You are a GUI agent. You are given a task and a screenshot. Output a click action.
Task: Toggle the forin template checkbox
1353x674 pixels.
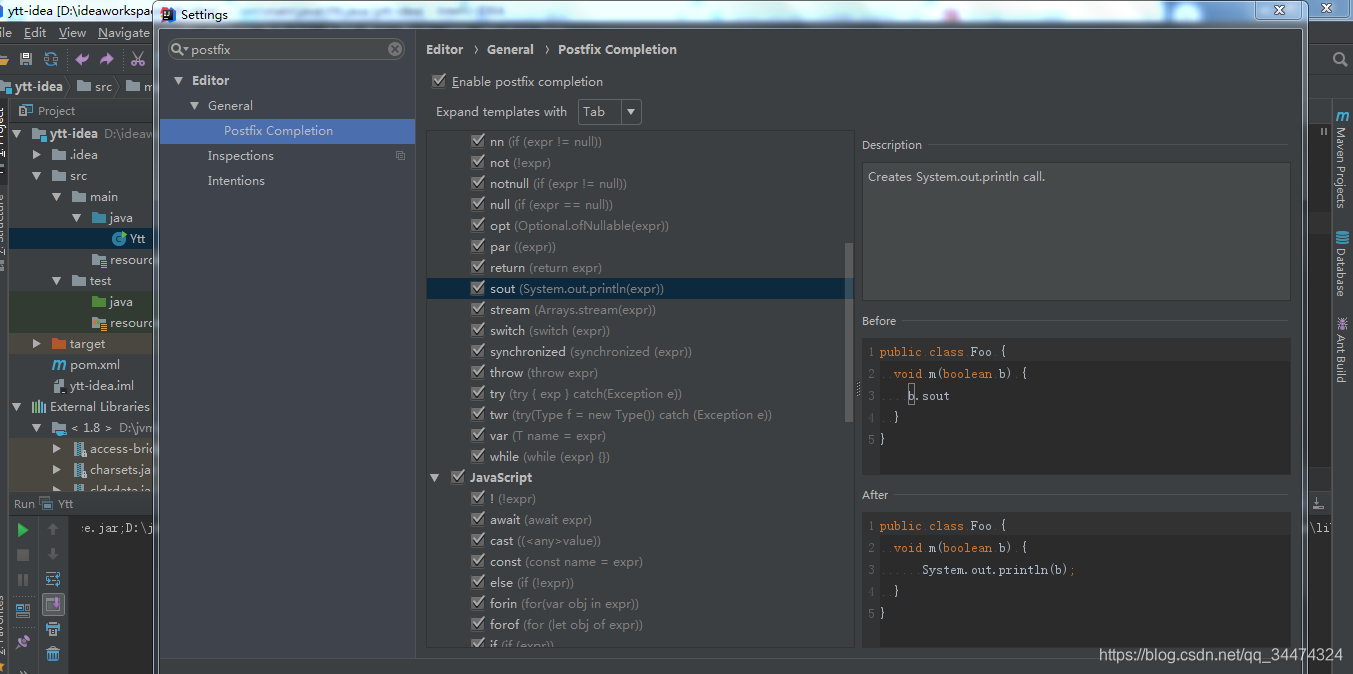pos(478,603)
